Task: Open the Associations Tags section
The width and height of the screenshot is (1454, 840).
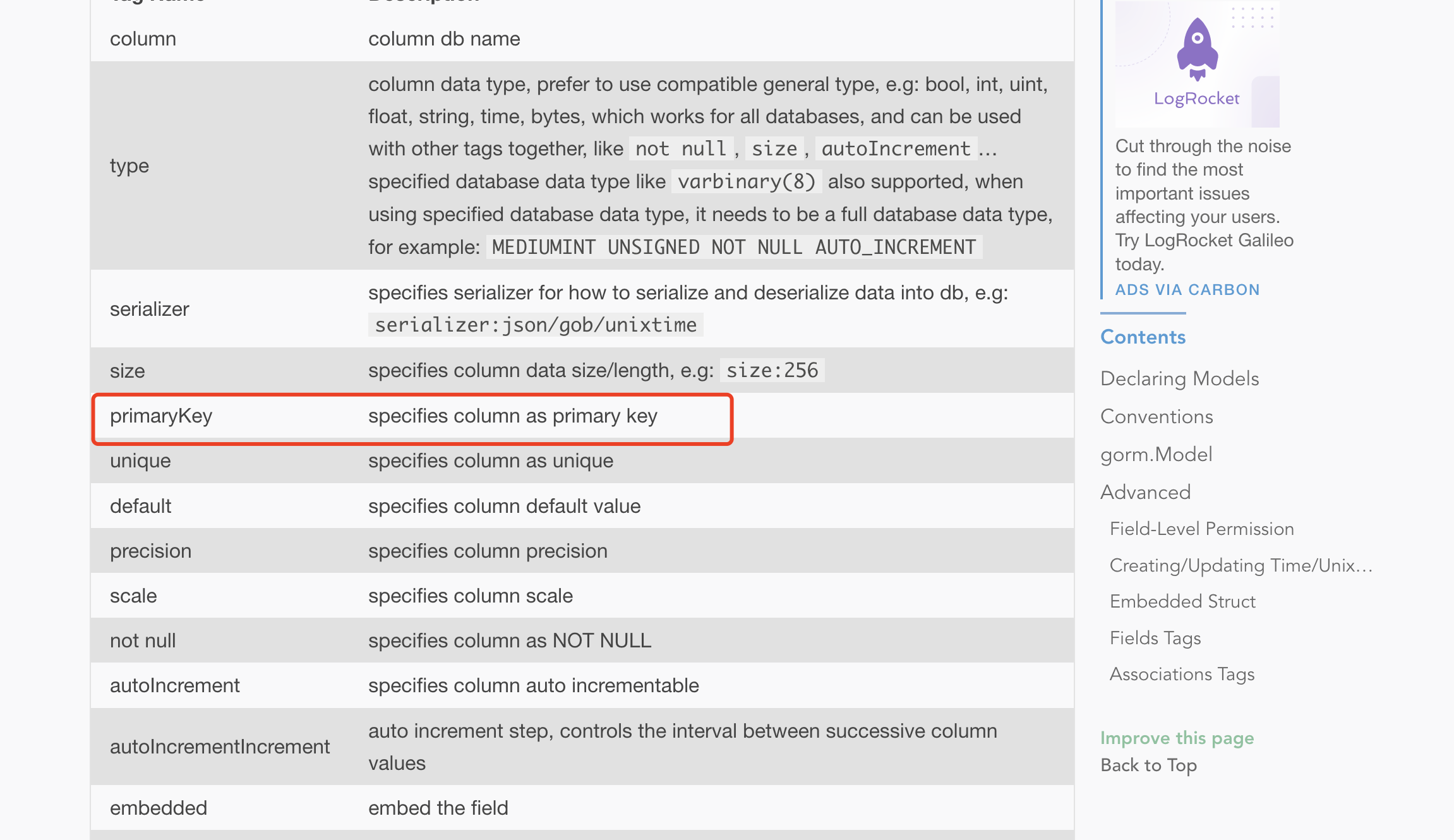Action: tap(1181, 674)
